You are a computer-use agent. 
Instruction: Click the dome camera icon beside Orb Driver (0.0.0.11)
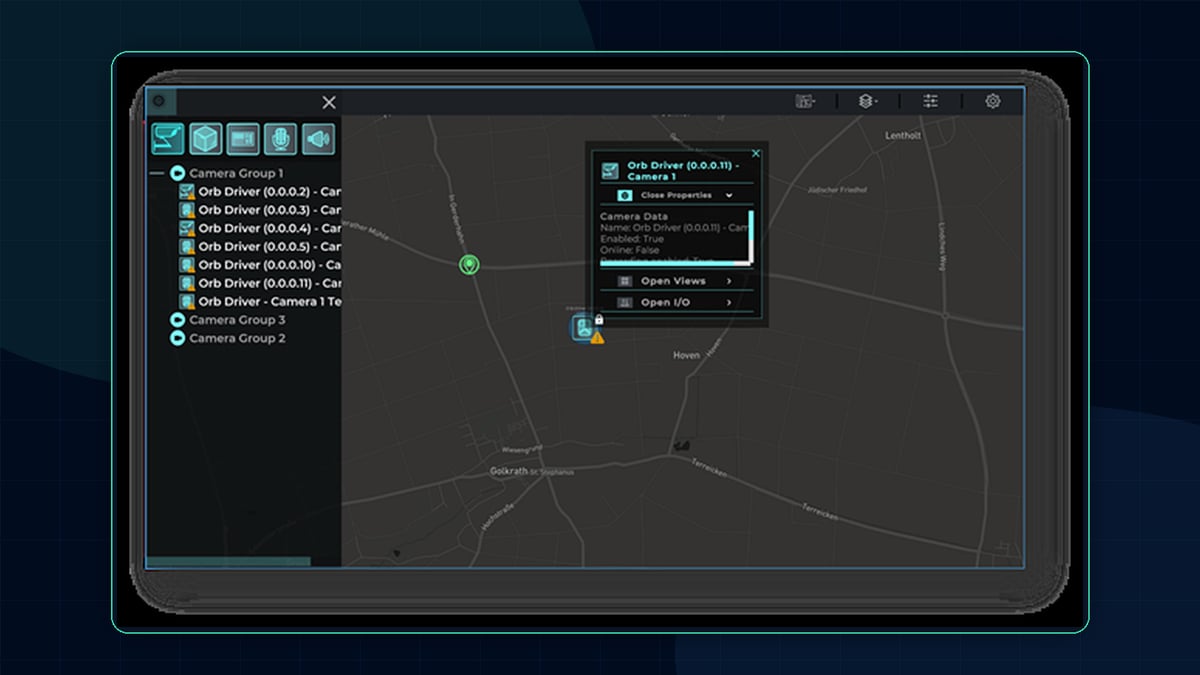[186, 283]
